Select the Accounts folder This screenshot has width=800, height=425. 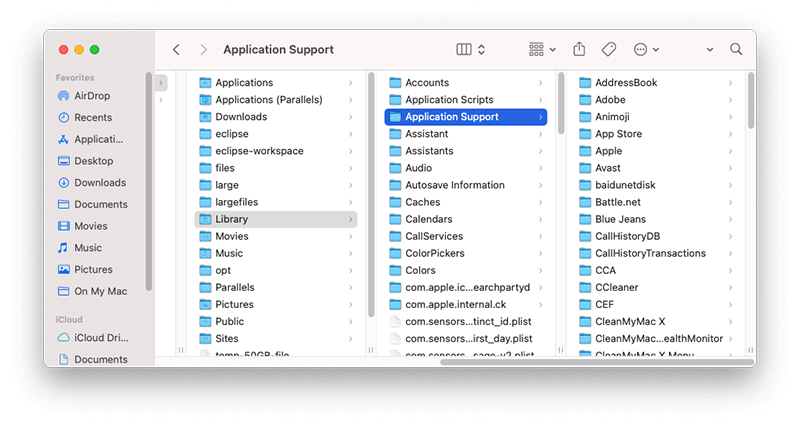[466, 83]
